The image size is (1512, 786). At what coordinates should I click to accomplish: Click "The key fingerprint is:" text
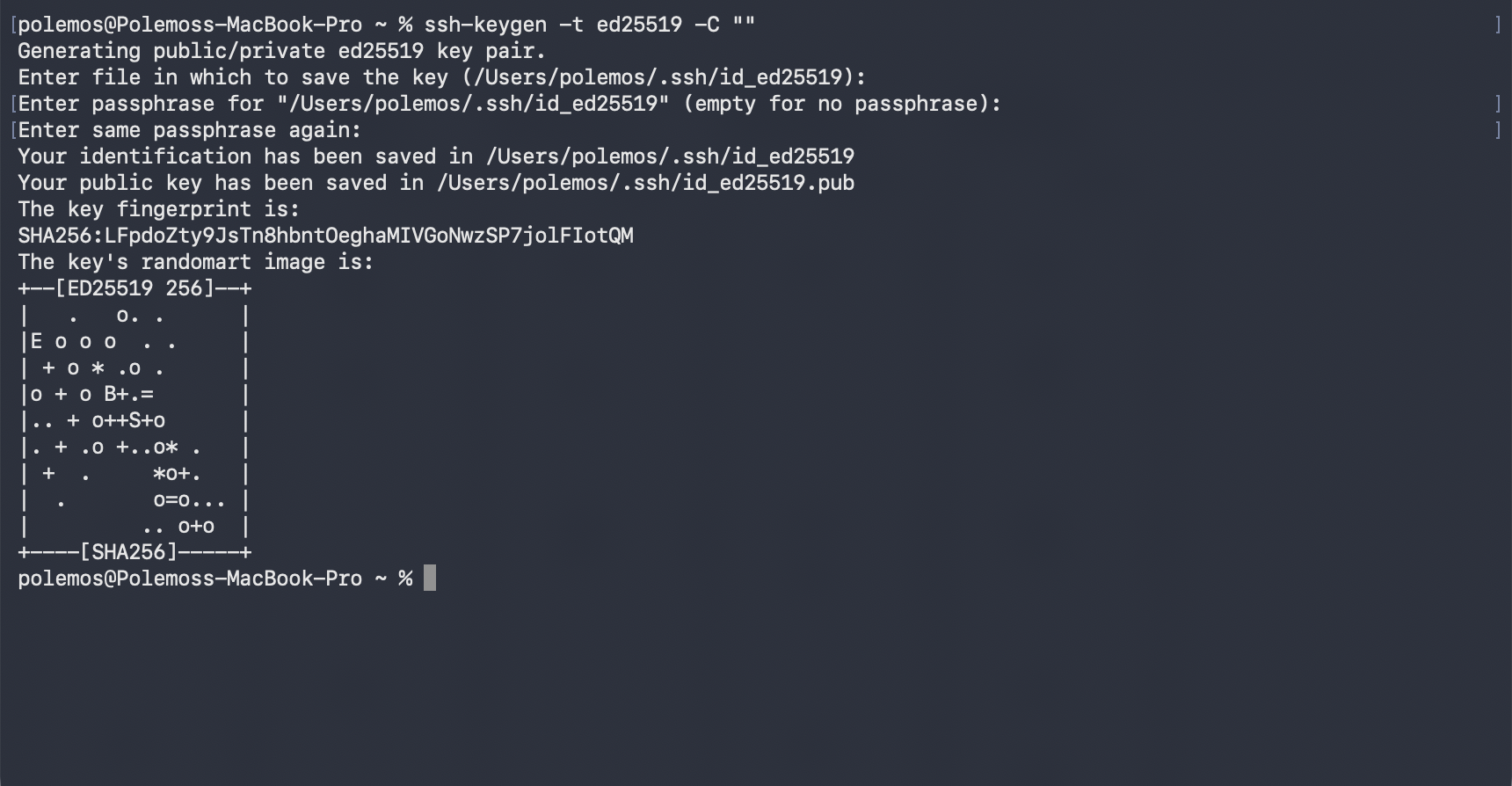pyautogui.click(x=158, y=209)
